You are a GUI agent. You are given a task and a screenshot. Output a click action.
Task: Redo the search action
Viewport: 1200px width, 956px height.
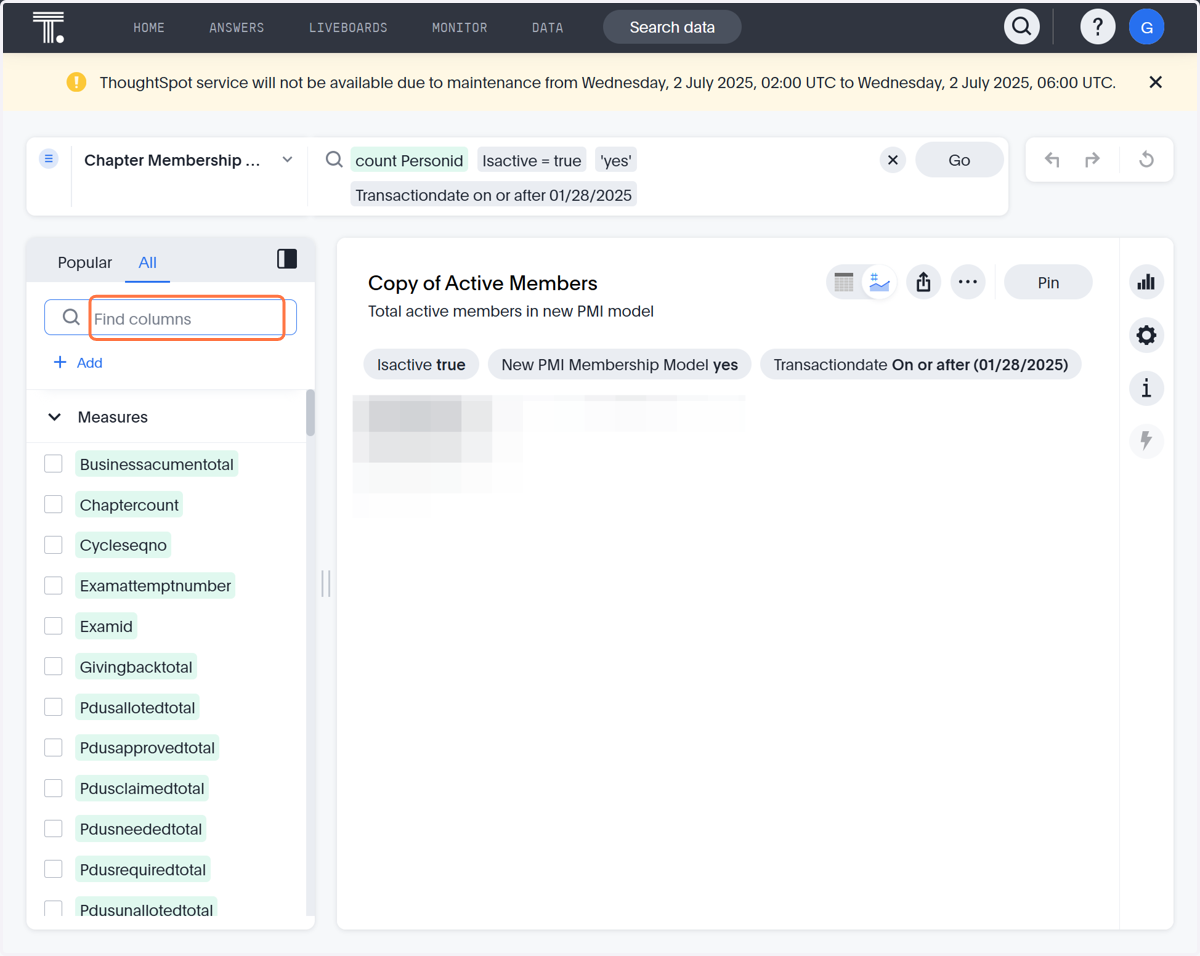(x=1093, y=160)
